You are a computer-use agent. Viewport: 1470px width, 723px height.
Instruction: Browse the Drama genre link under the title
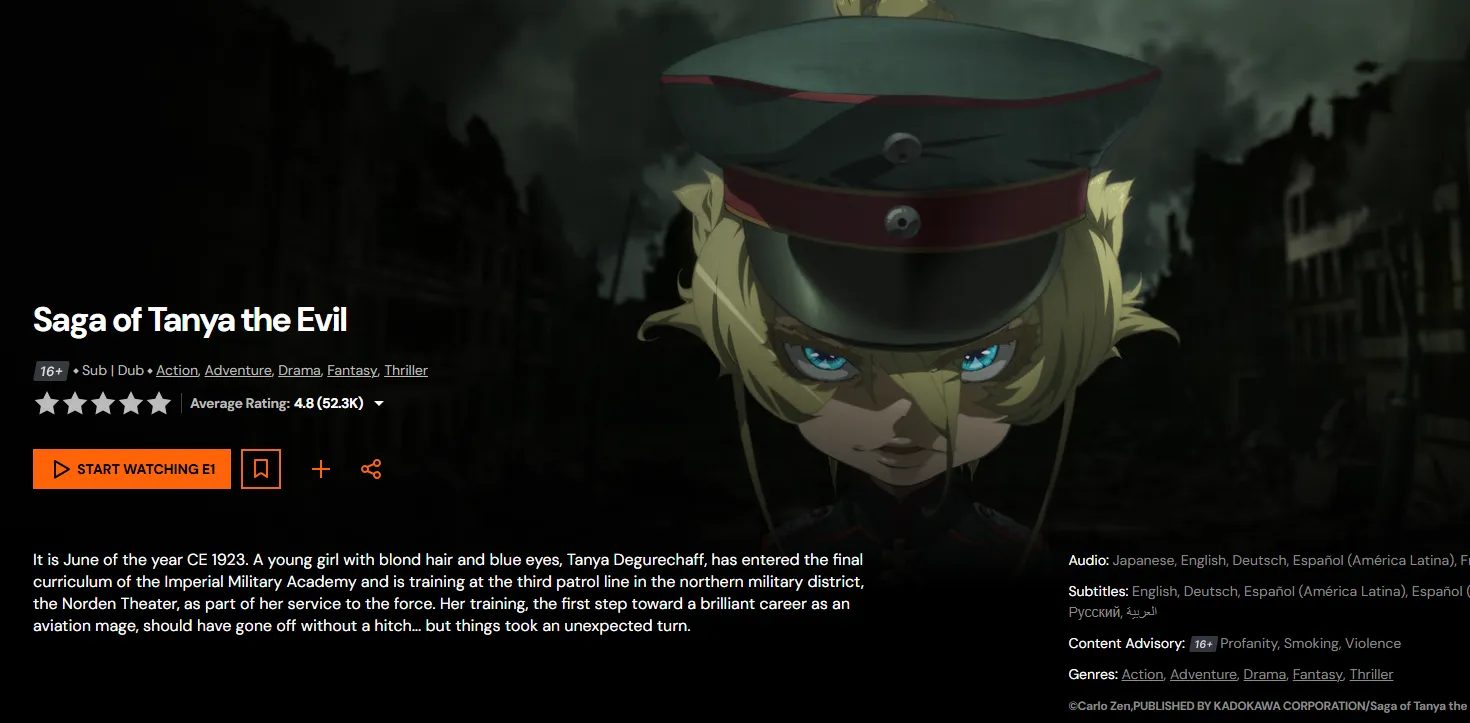299,370
